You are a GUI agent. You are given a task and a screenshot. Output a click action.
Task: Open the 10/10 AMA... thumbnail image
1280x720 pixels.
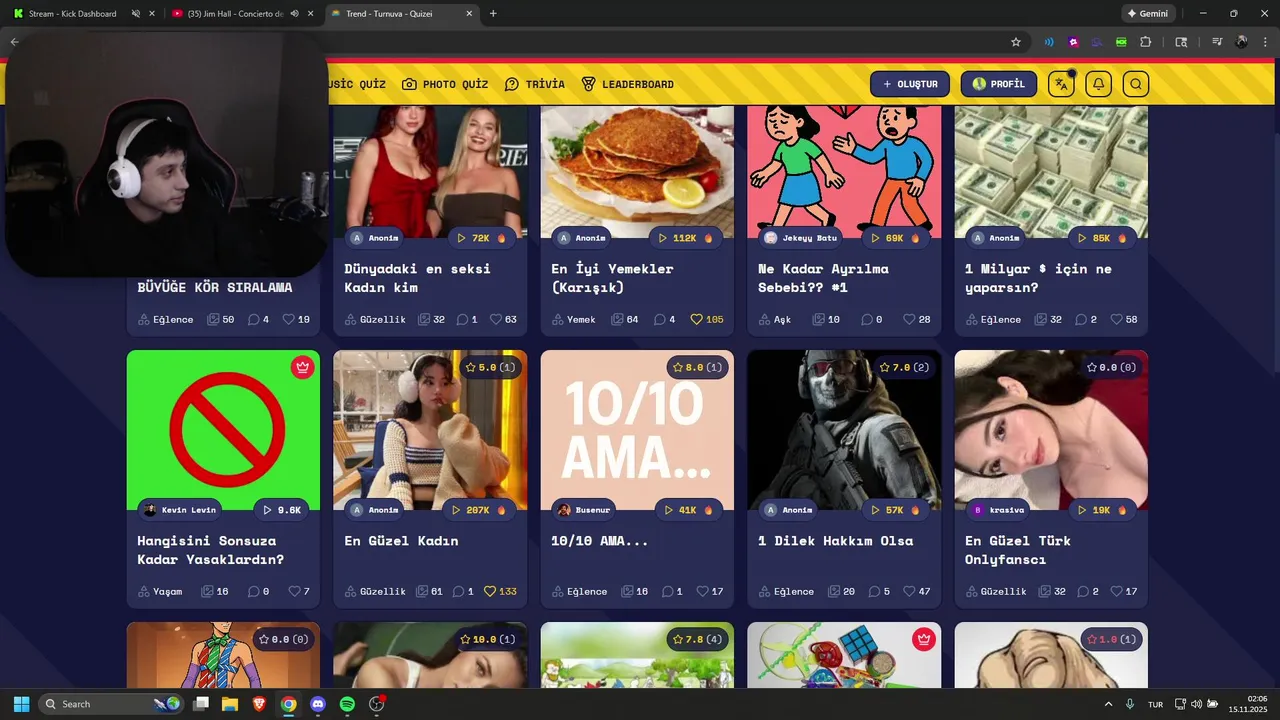click(x=637, y=430)
